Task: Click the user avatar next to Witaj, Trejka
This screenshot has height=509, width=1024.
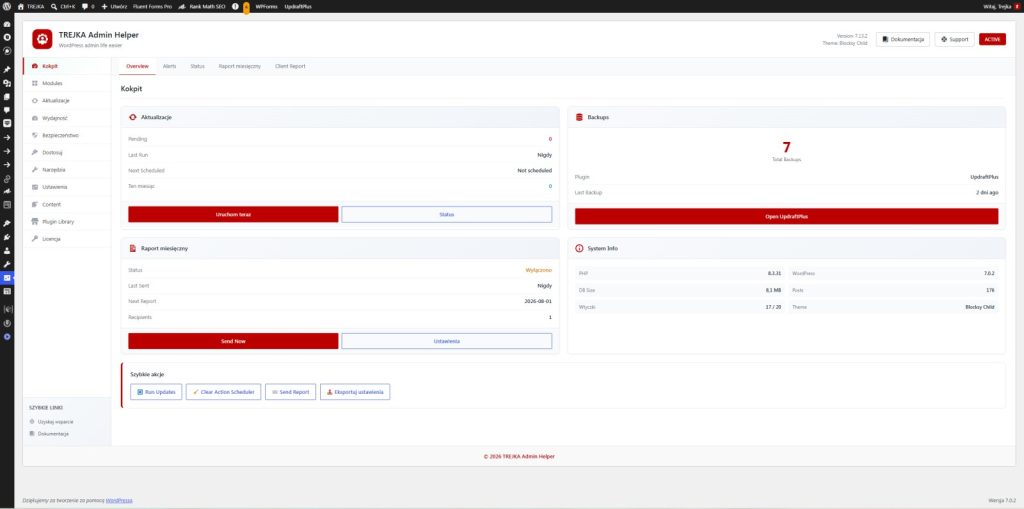Action: click(x=1016, y=6)
